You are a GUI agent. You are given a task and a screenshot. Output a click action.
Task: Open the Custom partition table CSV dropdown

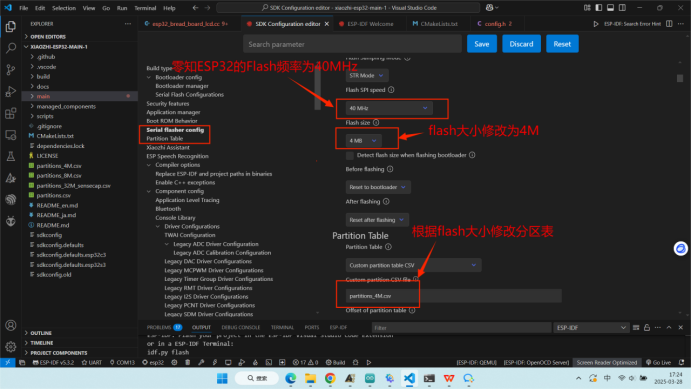[x=413, y=265]
